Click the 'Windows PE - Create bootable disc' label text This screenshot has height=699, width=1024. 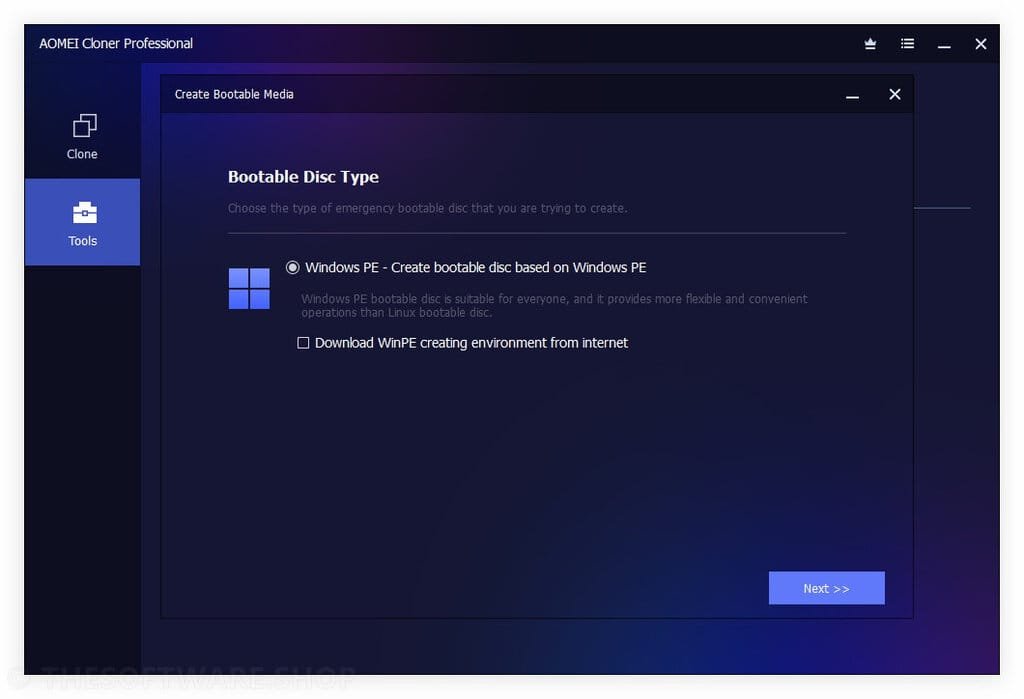click(475, 268)
